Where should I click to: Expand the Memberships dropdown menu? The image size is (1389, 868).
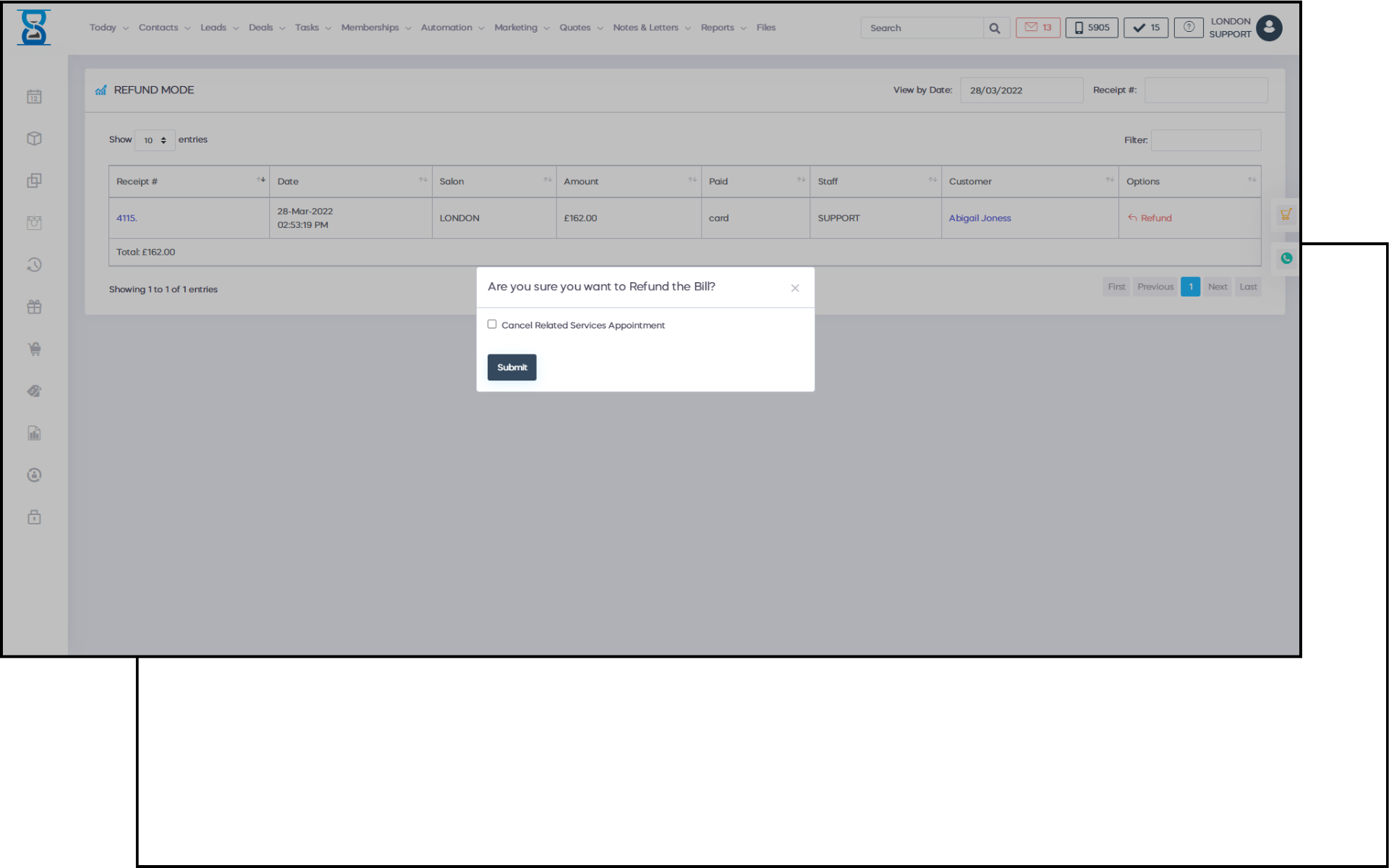tap(375, 27)
